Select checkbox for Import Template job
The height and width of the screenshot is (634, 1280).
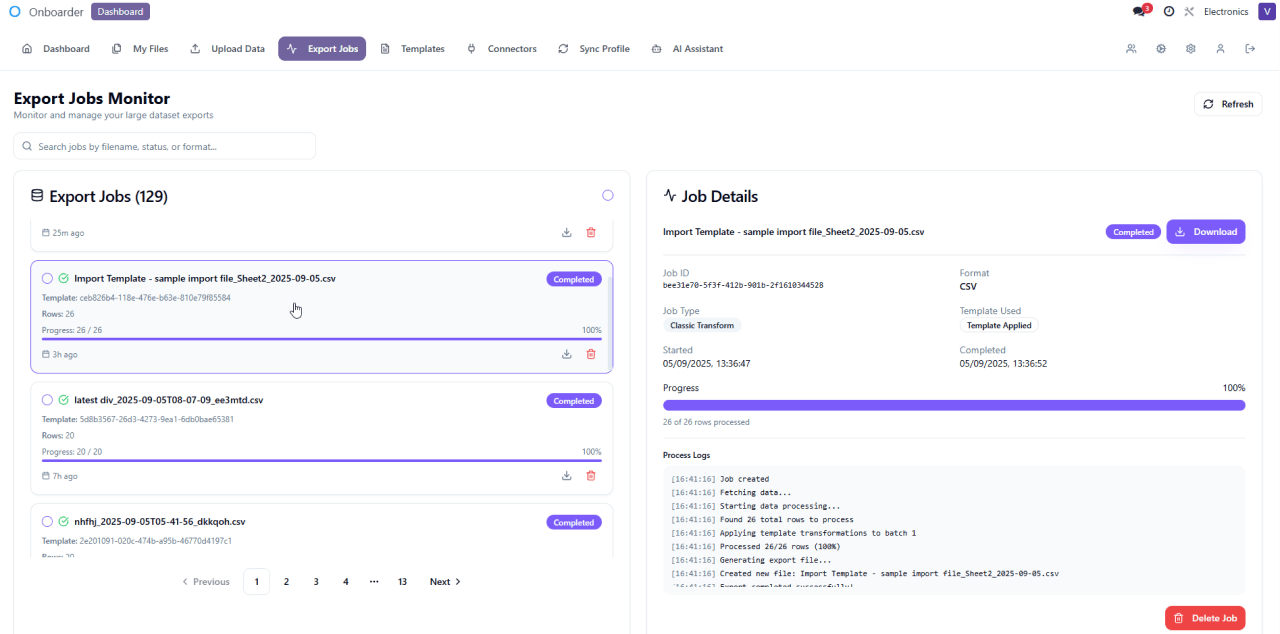coord(47,278)
